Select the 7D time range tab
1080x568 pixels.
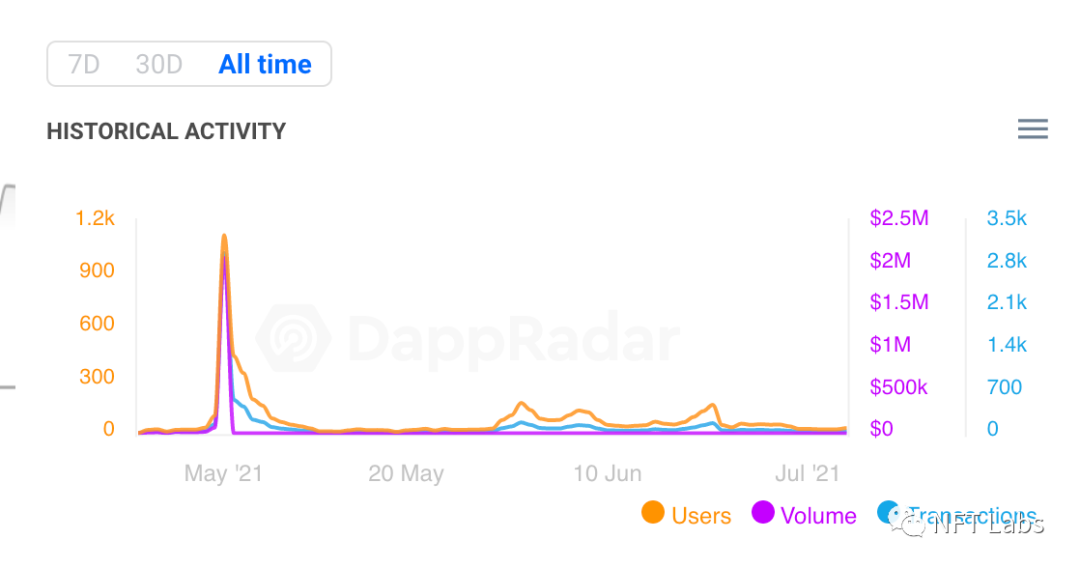84,64
